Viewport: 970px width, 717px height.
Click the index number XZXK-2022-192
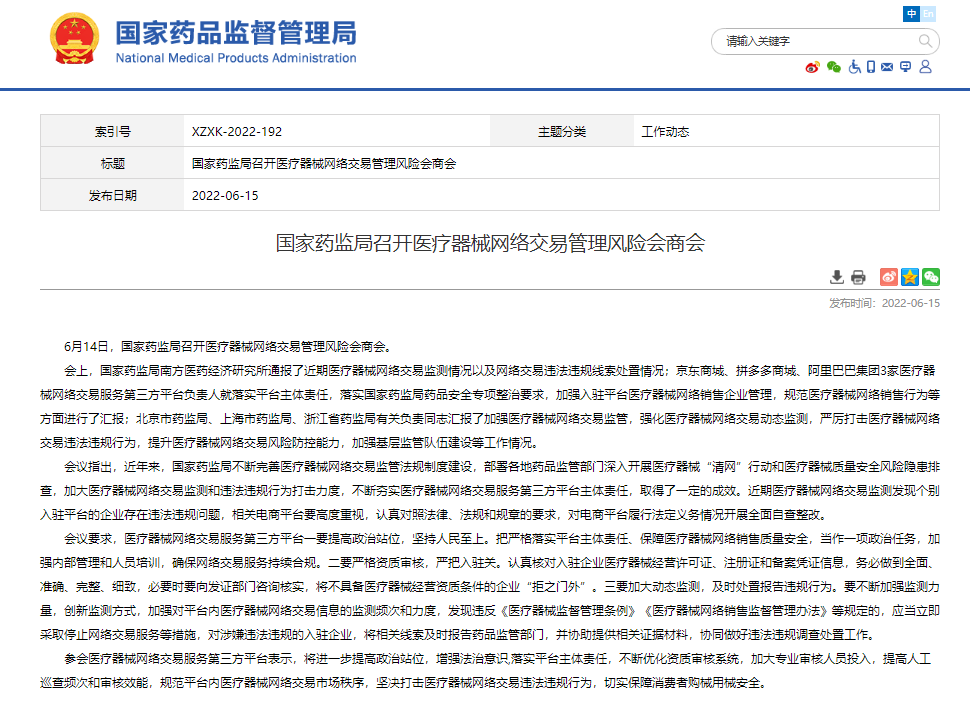tap(237, 132)
